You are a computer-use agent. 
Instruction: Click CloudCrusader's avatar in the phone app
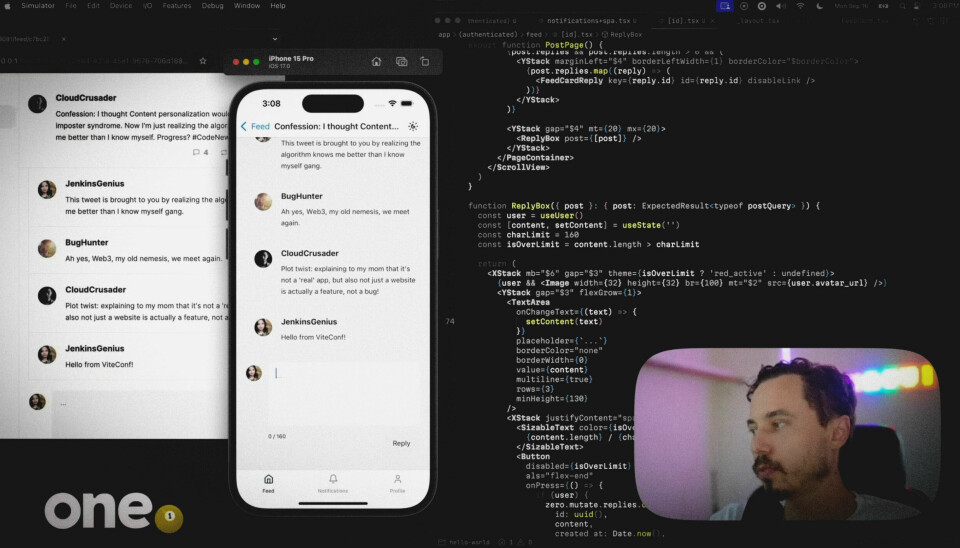tap(263, 258)
